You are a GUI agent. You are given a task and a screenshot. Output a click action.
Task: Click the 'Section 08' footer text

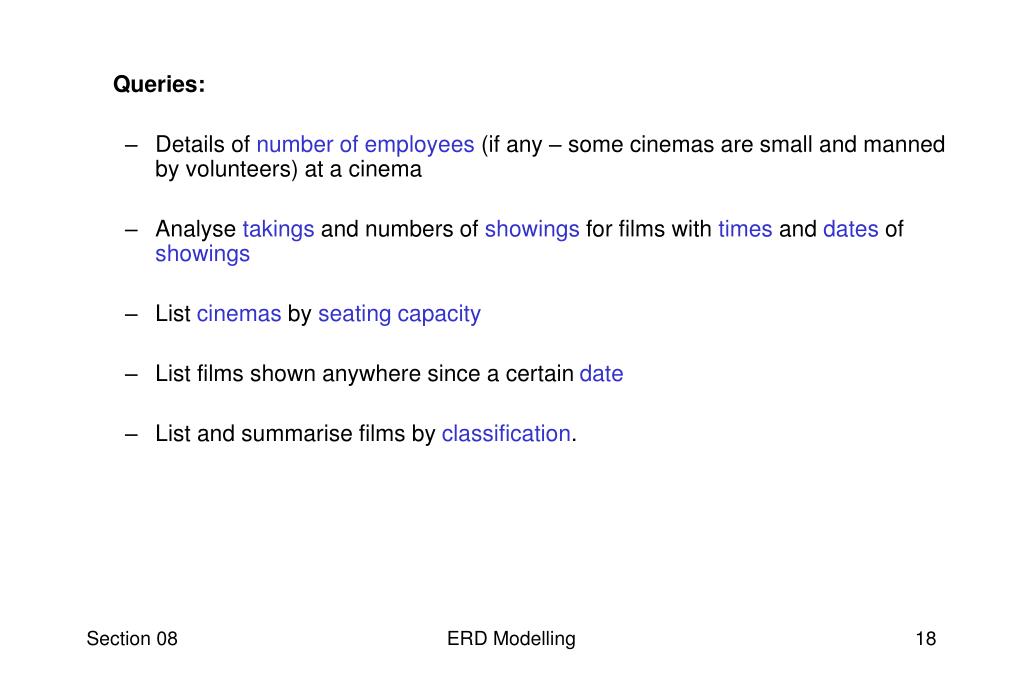click(132, 638)
